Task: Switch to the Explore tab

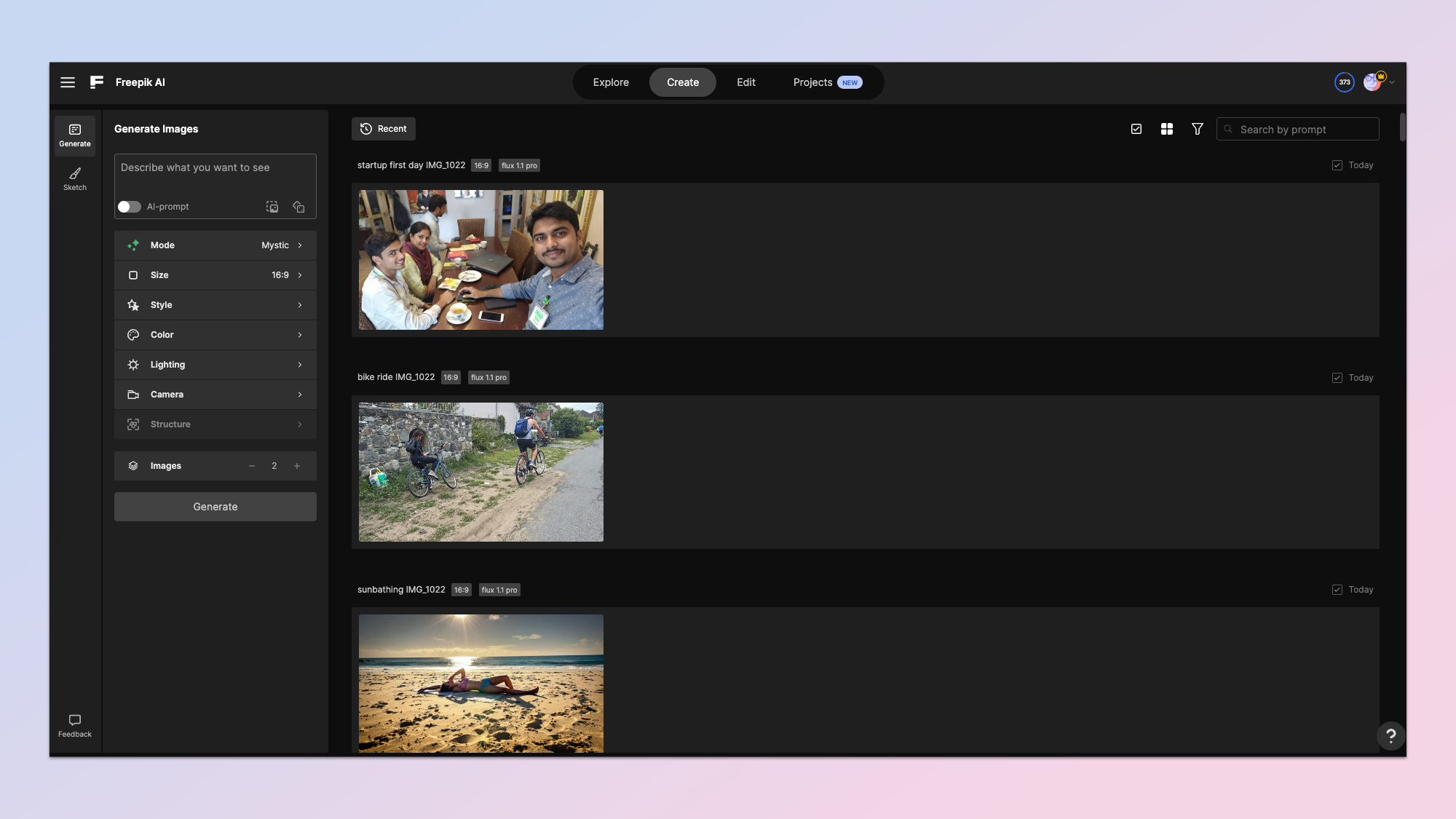Action: pyautogui.click(x=610, y=82)
